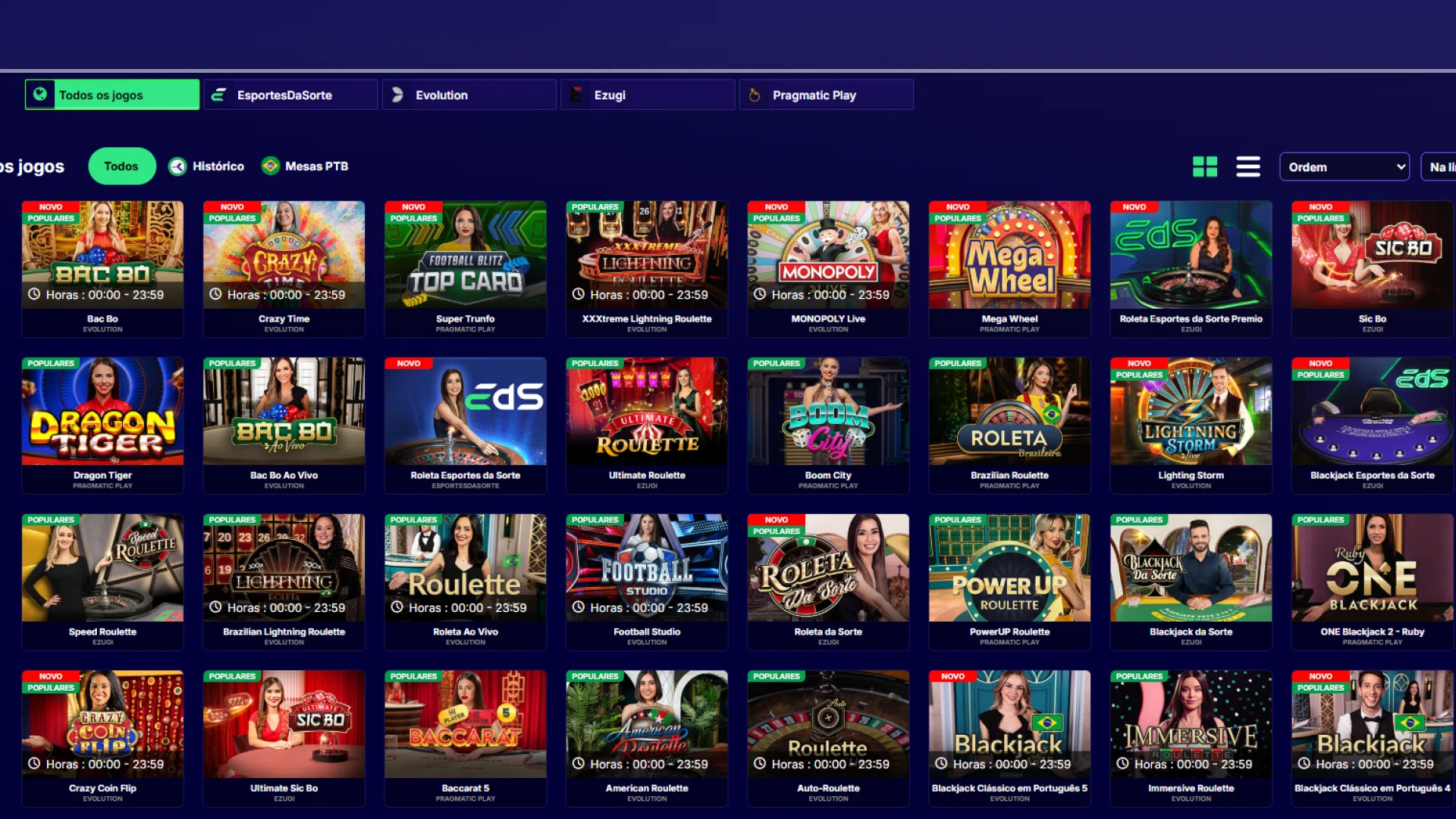This screenshot has height=819, width=1456.
Task: Open the Roleta Ao Vivo thumbnail
Action: tap(466, 568)
